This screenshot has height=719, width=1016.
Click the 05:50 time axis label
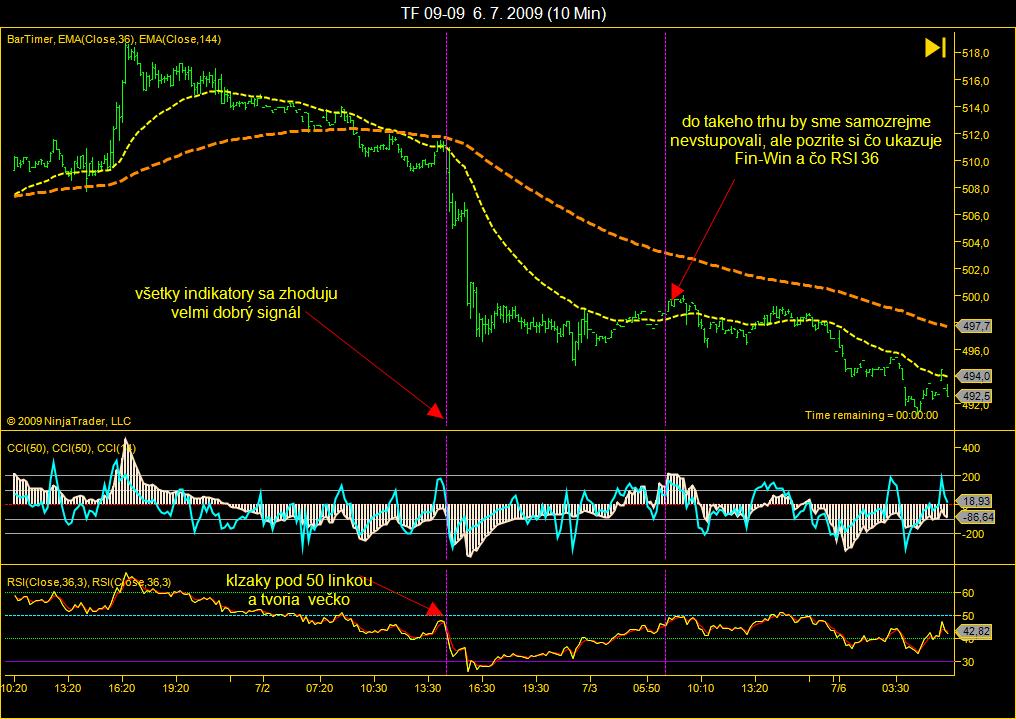(647, 688)
